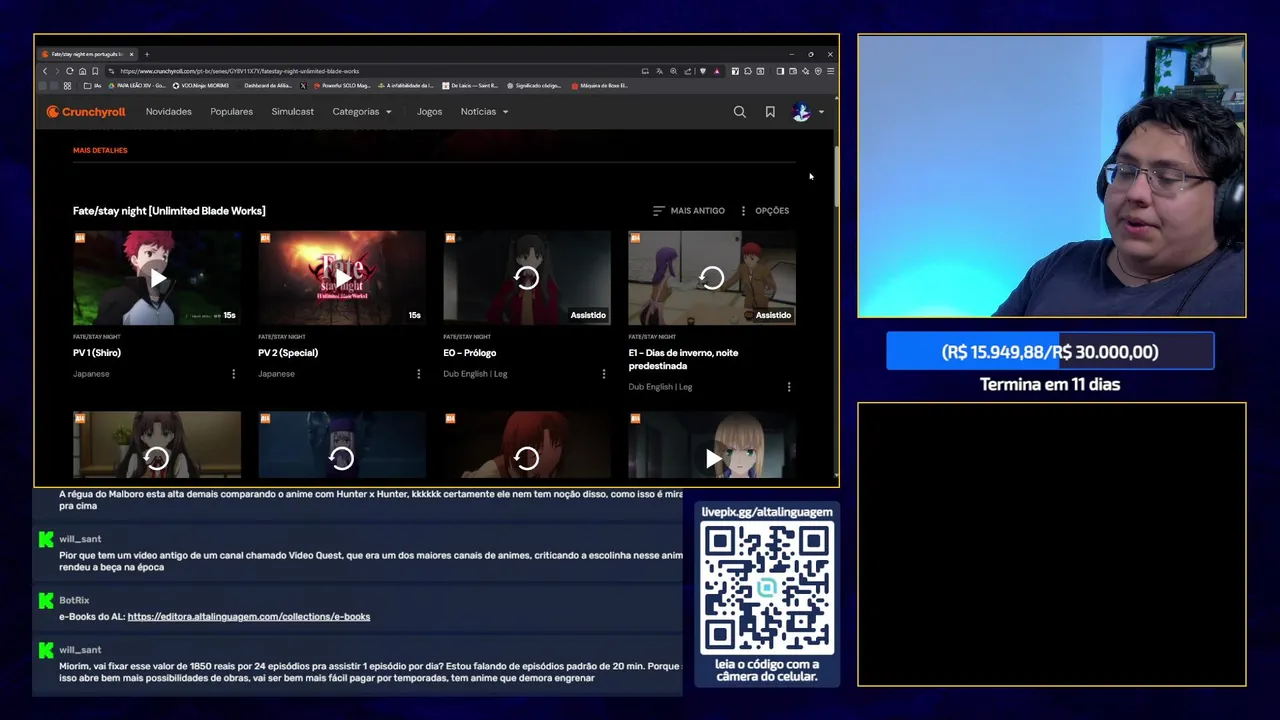Open the VDO.Ninja MIORIM3 bookmark
Screen dimensions: 1280x720
201,86
